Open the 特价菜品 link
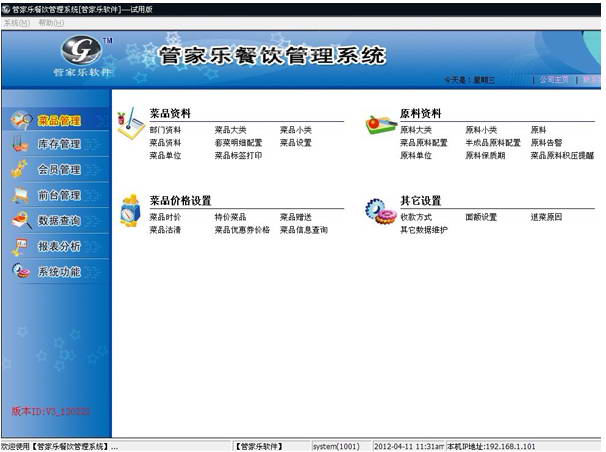 [230, 217]
